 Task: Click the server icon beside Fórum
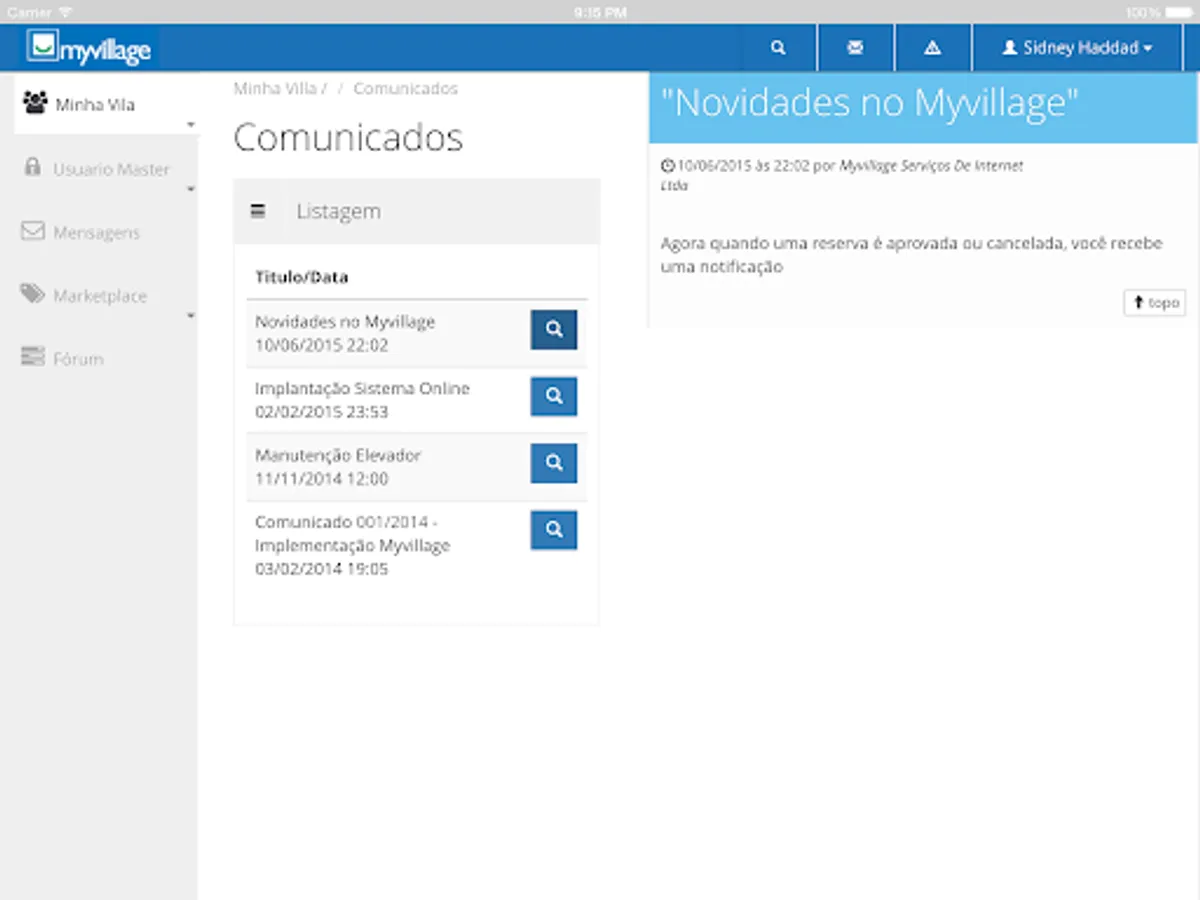33,357
